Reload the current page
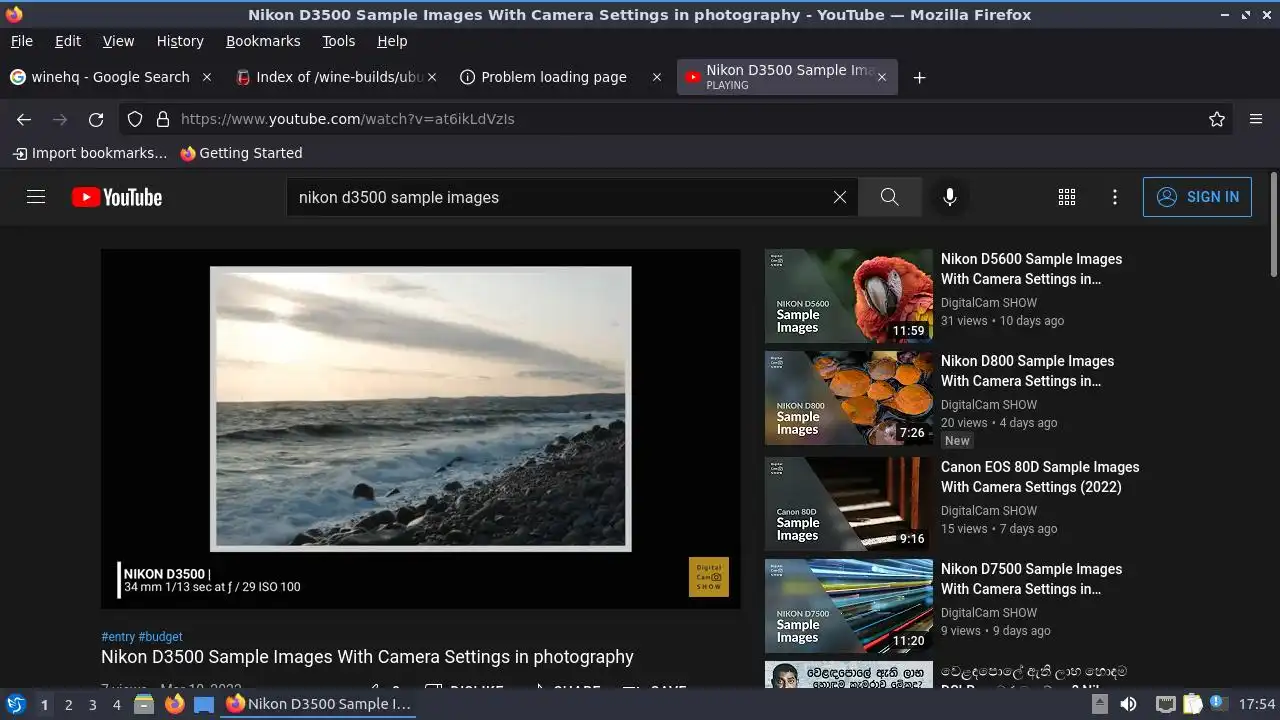Viewport: 1280px width, 720px height. [x=96, y=119]
